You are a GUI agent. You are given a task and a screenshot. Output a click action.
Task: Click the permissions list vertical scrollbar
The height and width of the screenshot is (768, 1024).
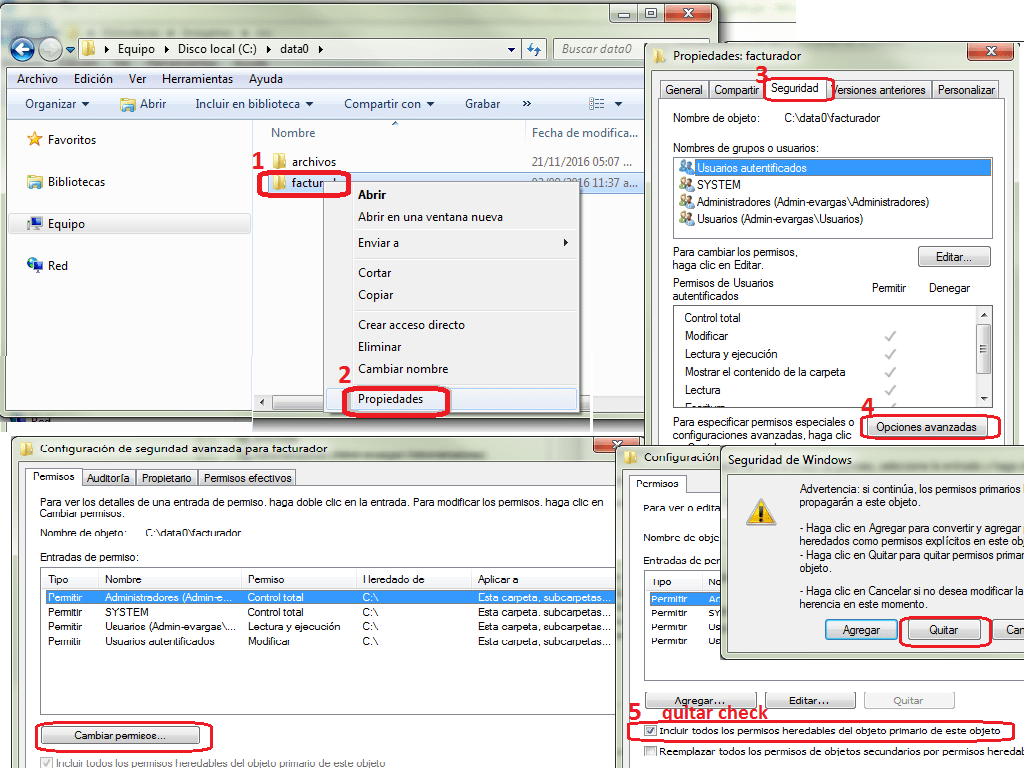pos(984,350)
